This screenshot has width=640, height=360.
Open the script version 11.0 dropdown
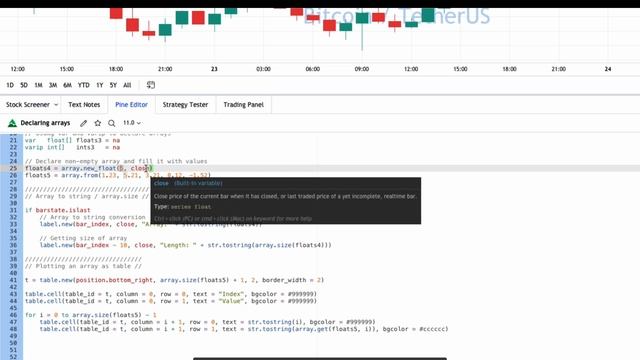pyautogui.click(x=132, y=122)
